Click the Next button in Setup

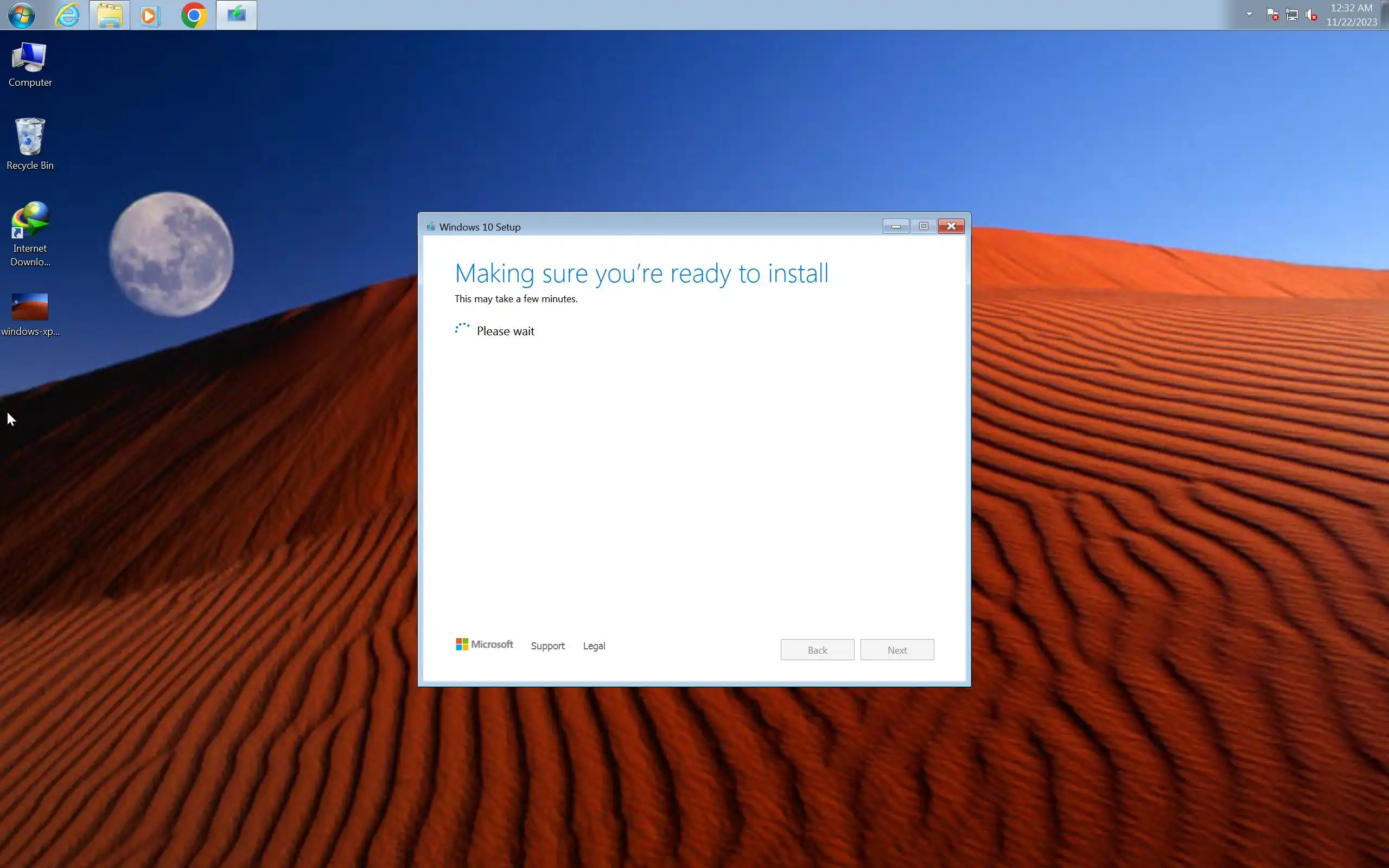click(896, 650)
